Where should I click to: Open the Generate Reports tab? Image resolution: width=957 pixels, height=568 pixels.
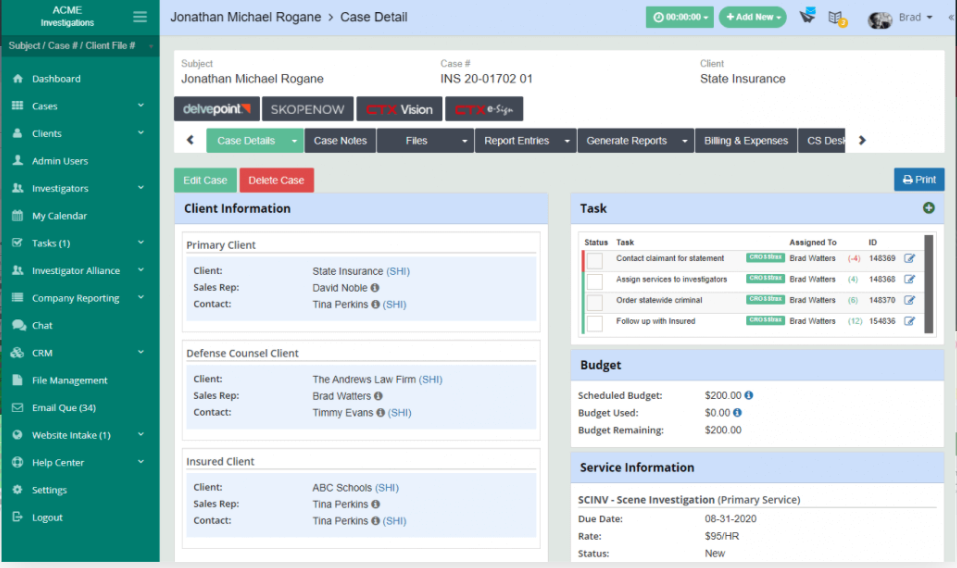626,141
